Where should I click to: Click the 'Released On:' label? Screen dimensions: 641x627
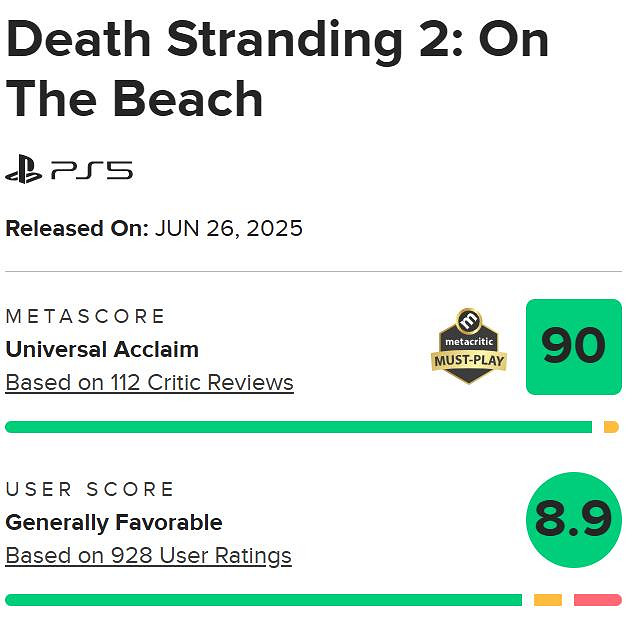point(77,228)
